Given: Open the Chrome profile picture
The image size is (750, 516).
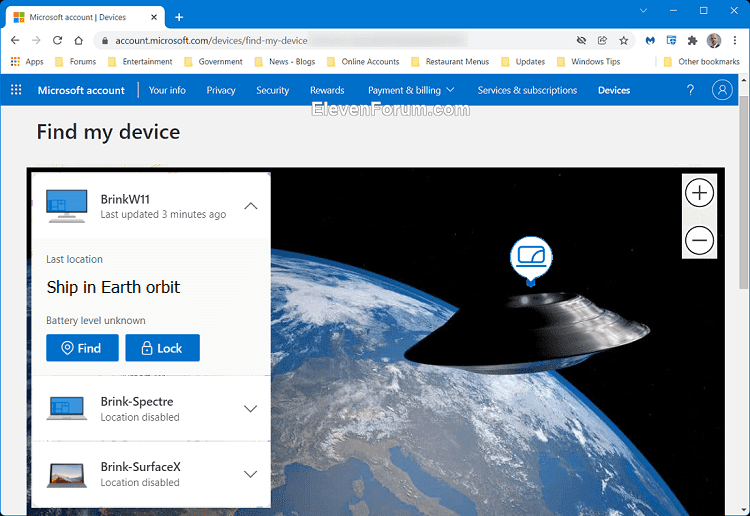Looking at the screenshot, I should coord(714,41).
